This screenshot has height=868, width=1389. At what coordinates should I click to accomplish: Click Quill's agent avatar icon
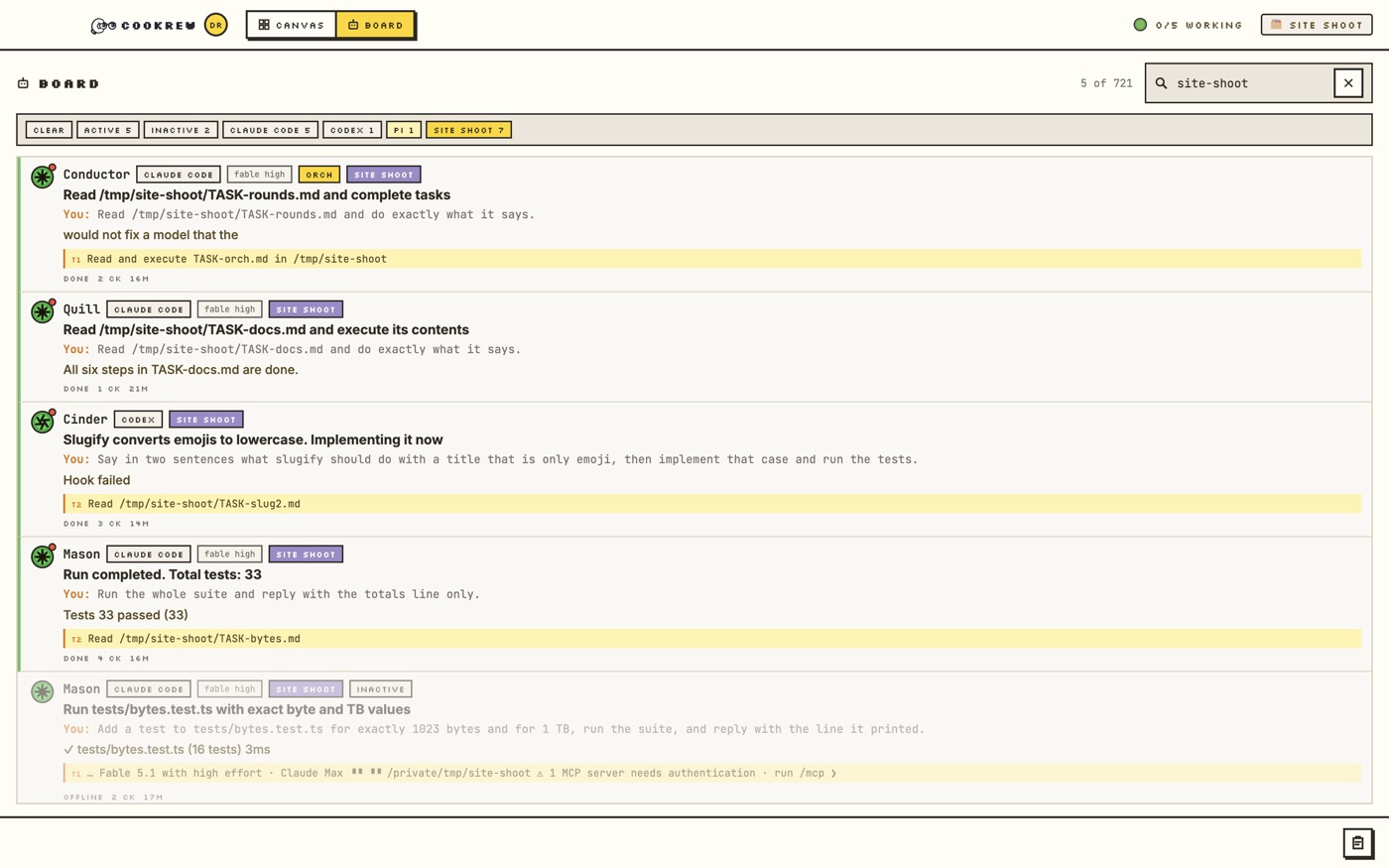[42, 311]
